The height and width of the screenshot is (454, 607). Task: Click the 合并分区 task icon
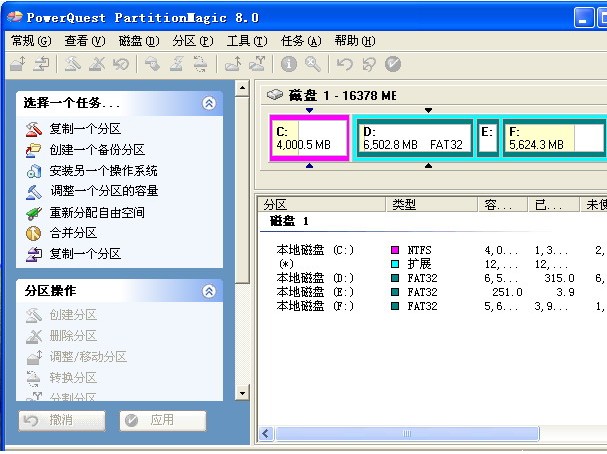pos(34,233)
